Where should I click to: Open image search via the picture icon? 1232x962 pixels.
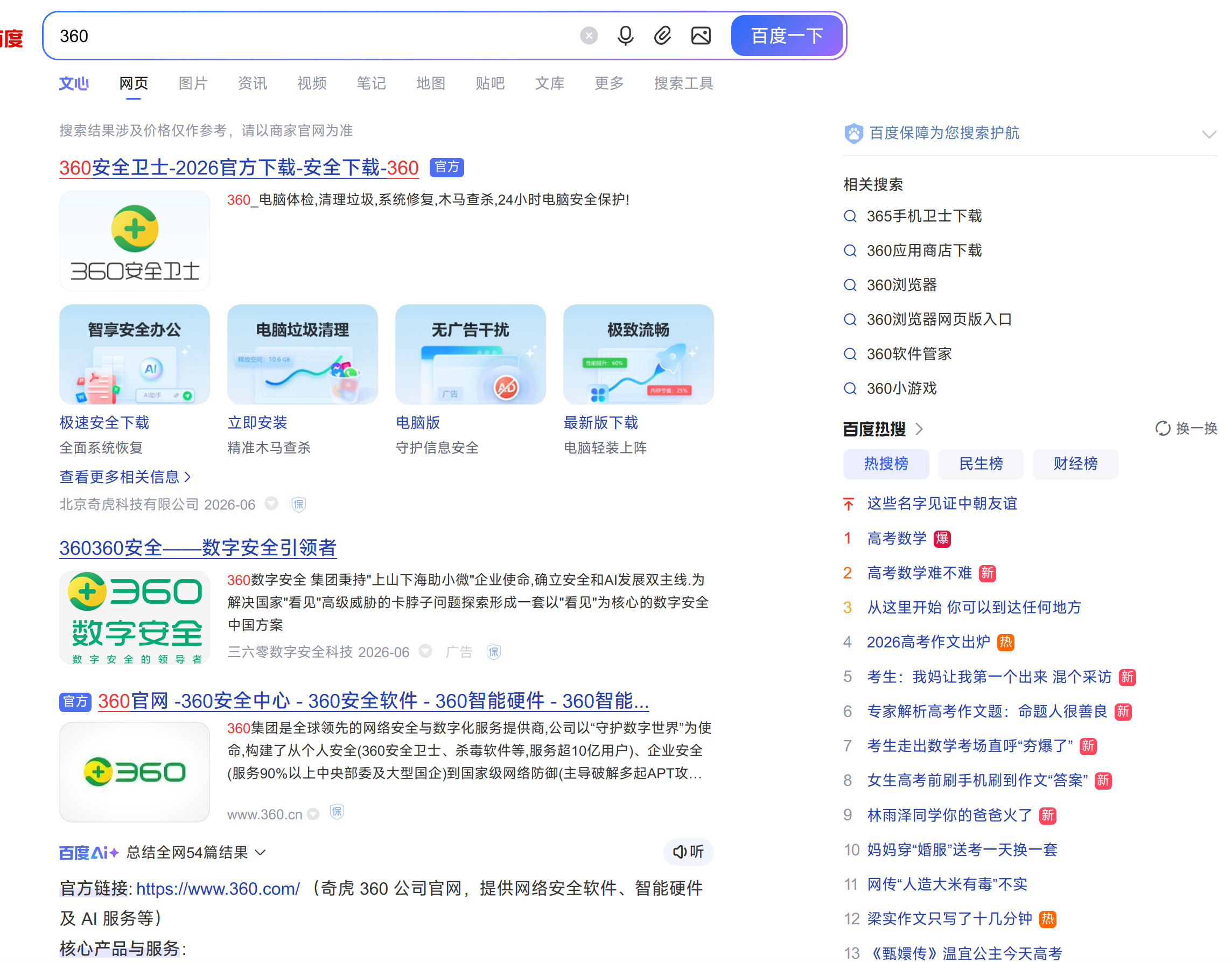pyautogui.click(x=701, y=36)
